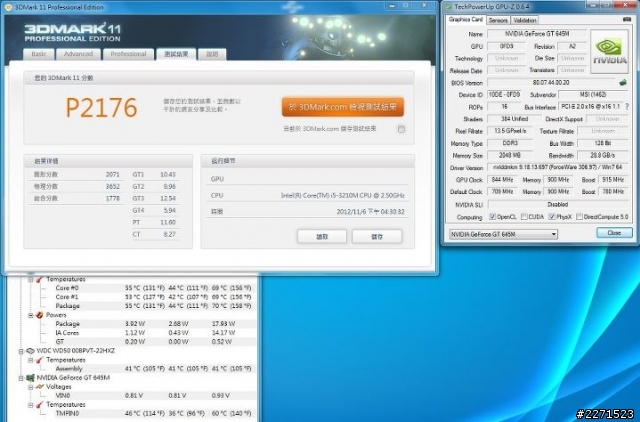Switch to the Basic tab in 3DMark
This screenshot has height=422, width=640.
39,54
